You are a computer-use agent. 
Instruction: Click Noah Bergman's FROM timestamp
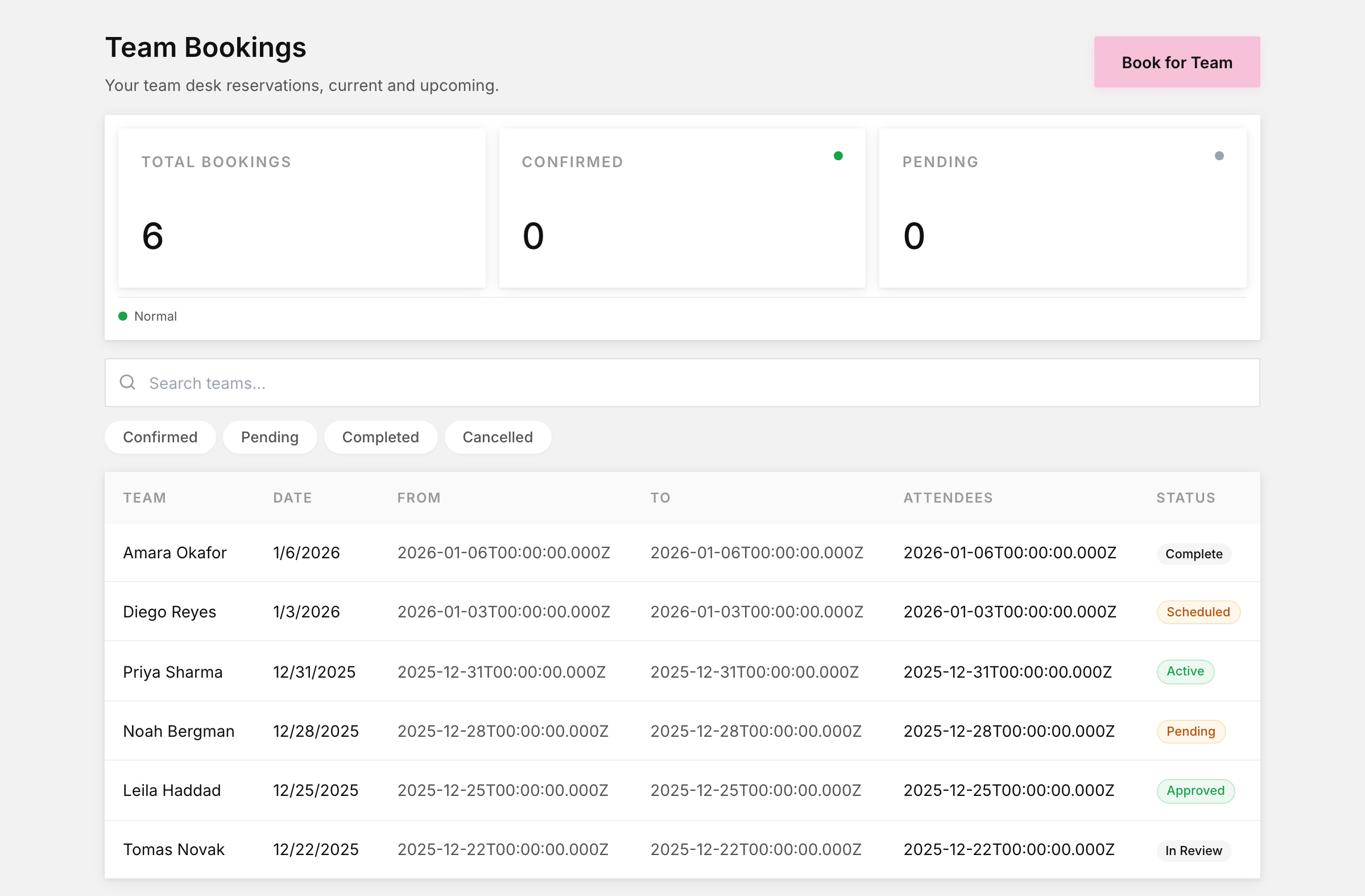(x=502, y=731)
